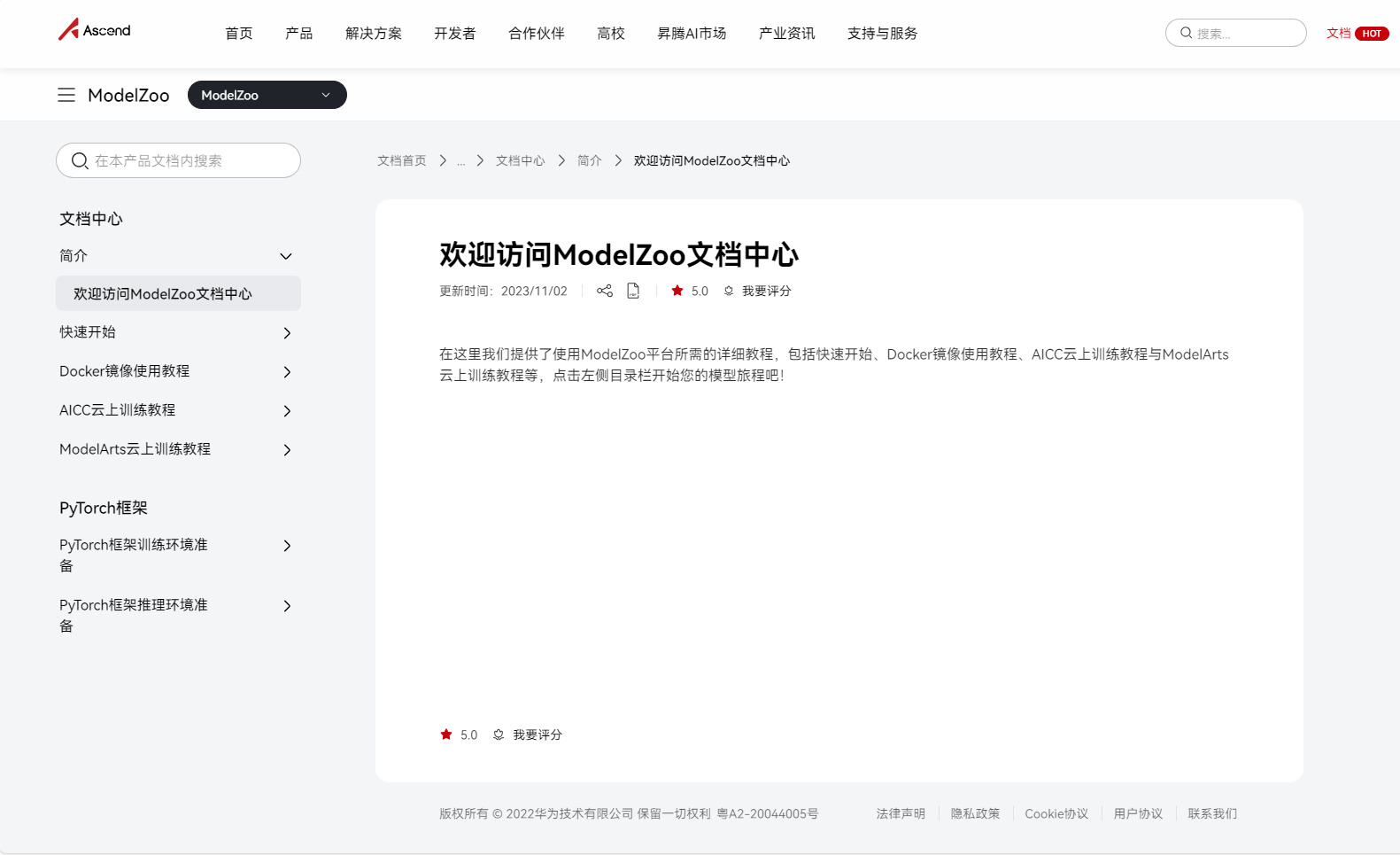1400x855 pixels.
Task: Click the 文档中心 sidebar heading
Action: [91, 219]
